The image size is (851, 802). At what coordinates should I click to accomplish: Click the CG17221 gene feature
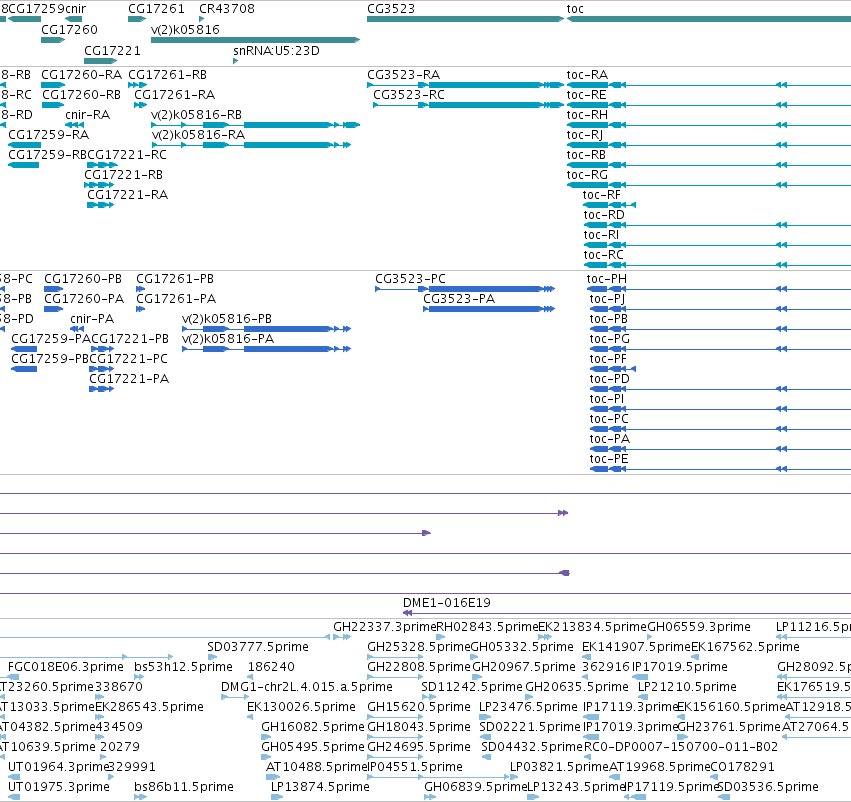(x=100, y=61)
